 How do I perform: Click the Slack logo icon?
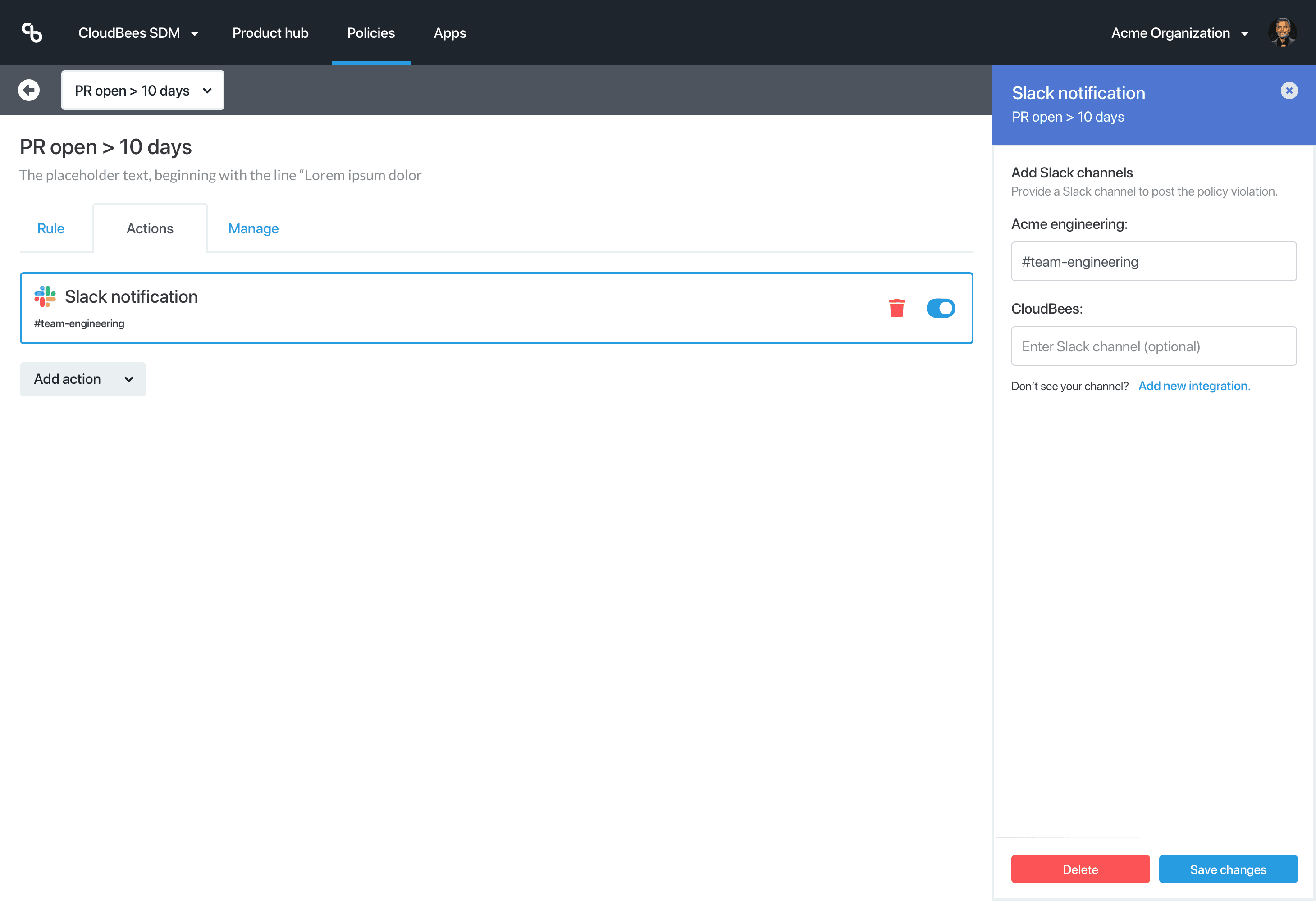click(46, 296)
